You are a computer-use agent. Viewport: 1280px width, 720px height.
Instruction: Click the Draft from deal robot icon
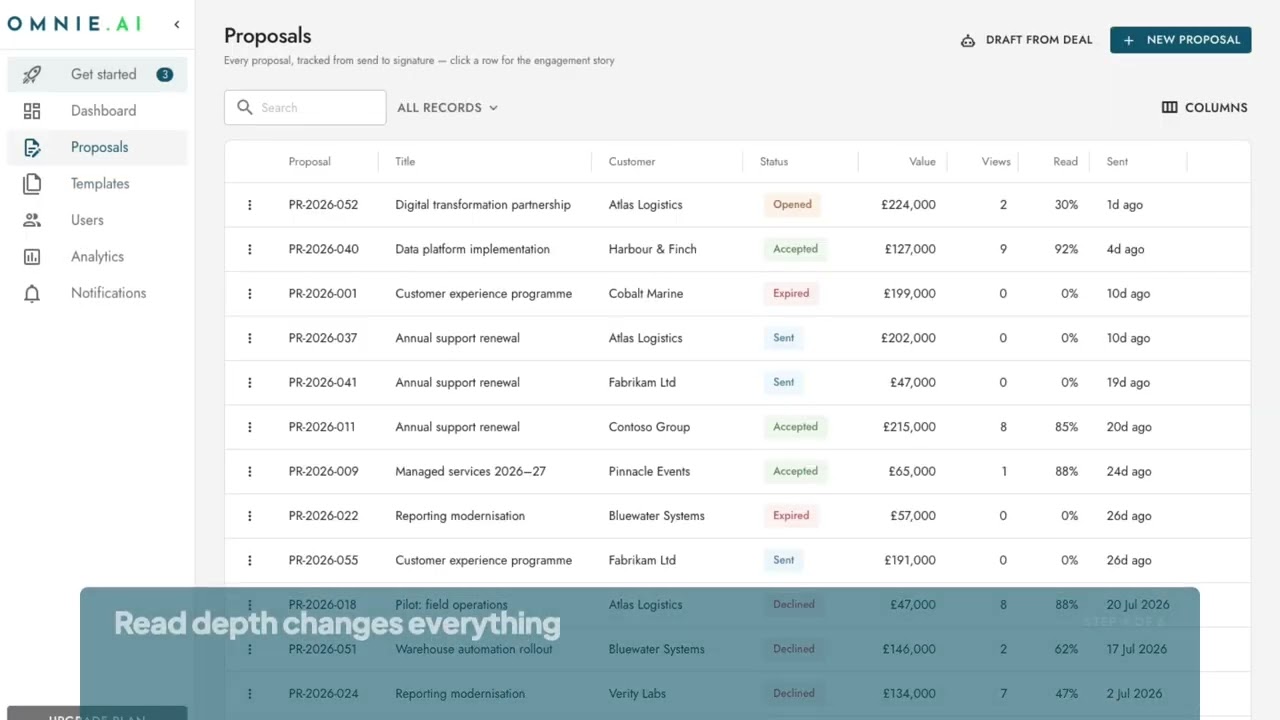coord(967,40)
